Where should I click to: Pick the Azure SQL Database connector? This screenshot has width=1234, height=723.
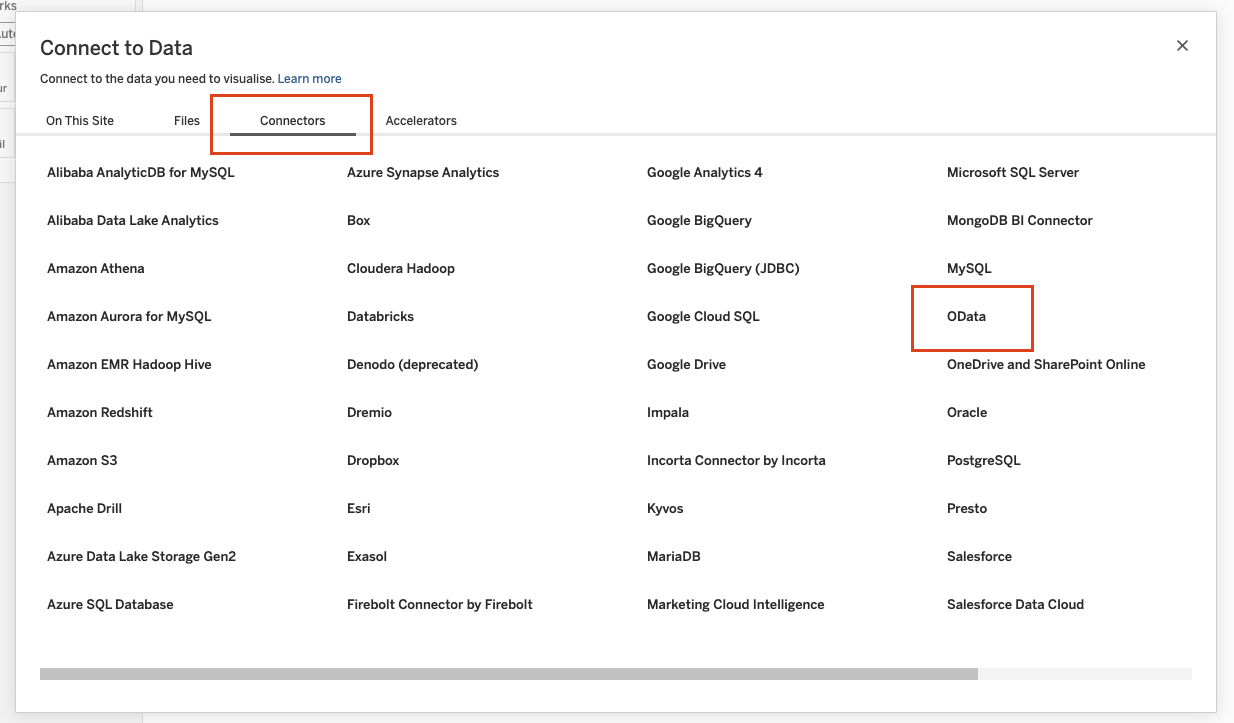coord(110,605)
